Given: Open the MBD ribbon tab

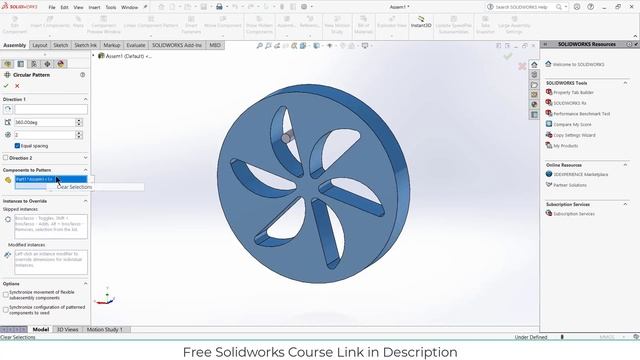Looking at the screenshot, I should (215, 45).
